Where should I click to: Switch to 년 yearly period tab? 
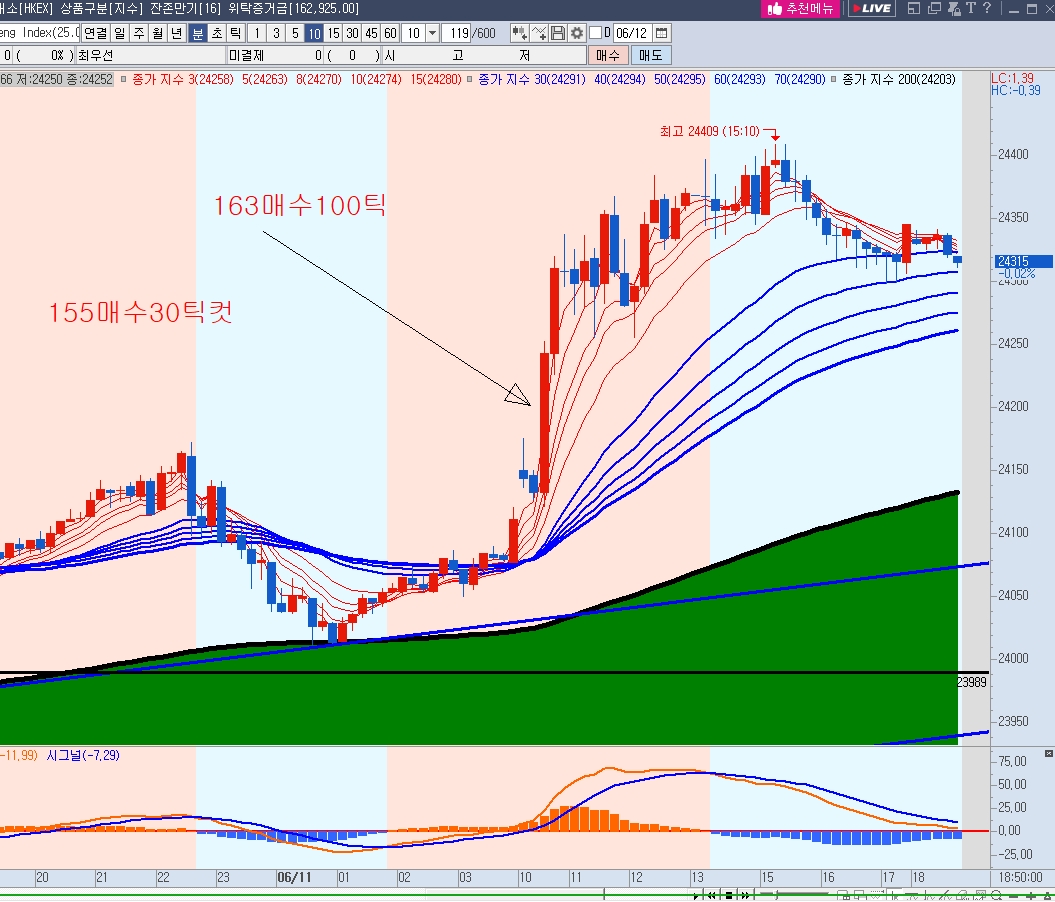(176, 33)
